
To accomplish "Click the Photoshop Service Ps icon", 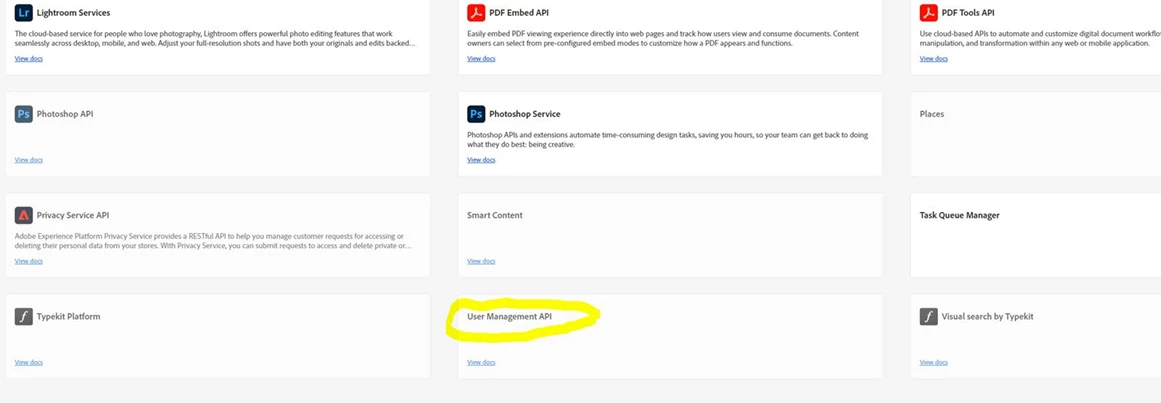I will 476,114.
